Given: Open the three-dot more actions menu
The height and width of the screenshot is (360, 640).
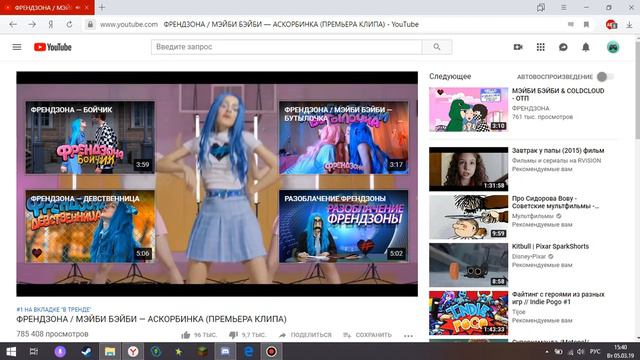Looking at the screenshot, I should click(409, 336).
